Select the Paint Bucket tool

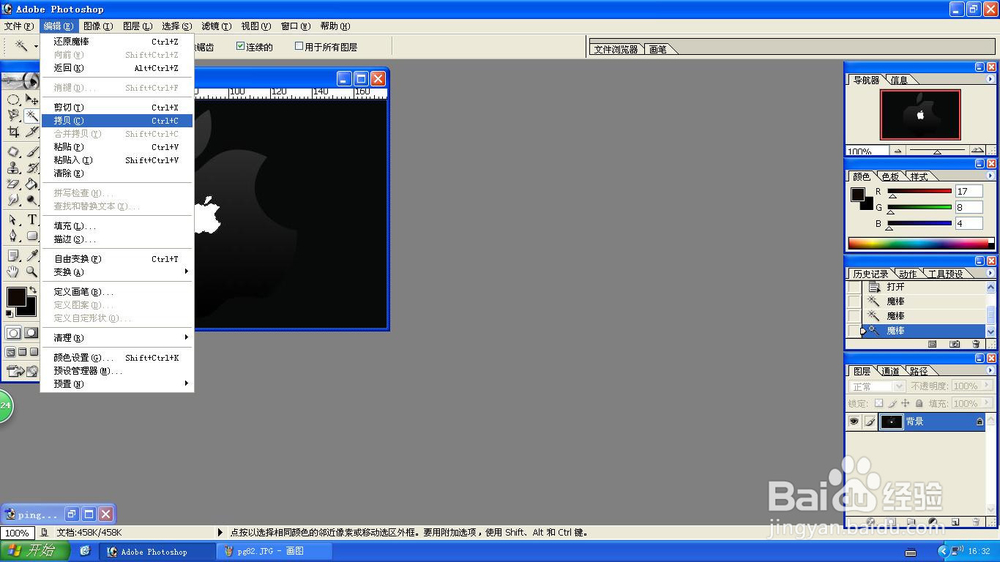tap(31, 184)
